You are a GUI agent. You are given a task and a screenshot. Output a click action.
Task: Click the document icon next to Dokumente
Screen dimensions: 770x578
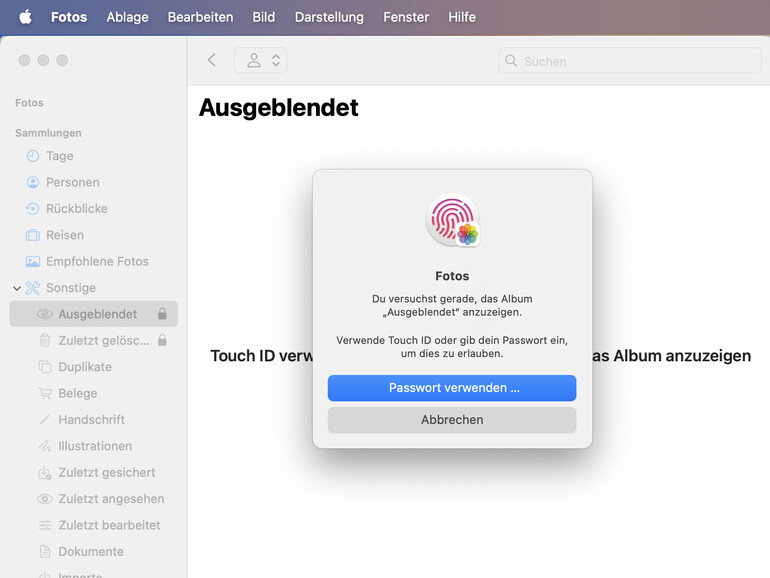click(x=45, y=551)
